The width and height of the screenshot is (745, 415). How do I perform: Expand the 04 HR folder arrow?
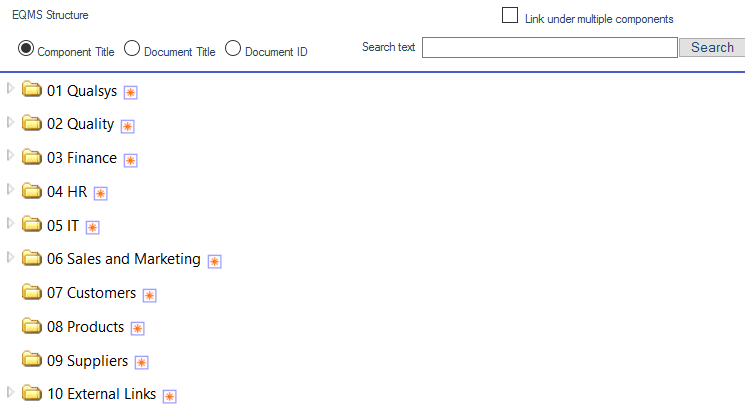click(x=10, y=190)
